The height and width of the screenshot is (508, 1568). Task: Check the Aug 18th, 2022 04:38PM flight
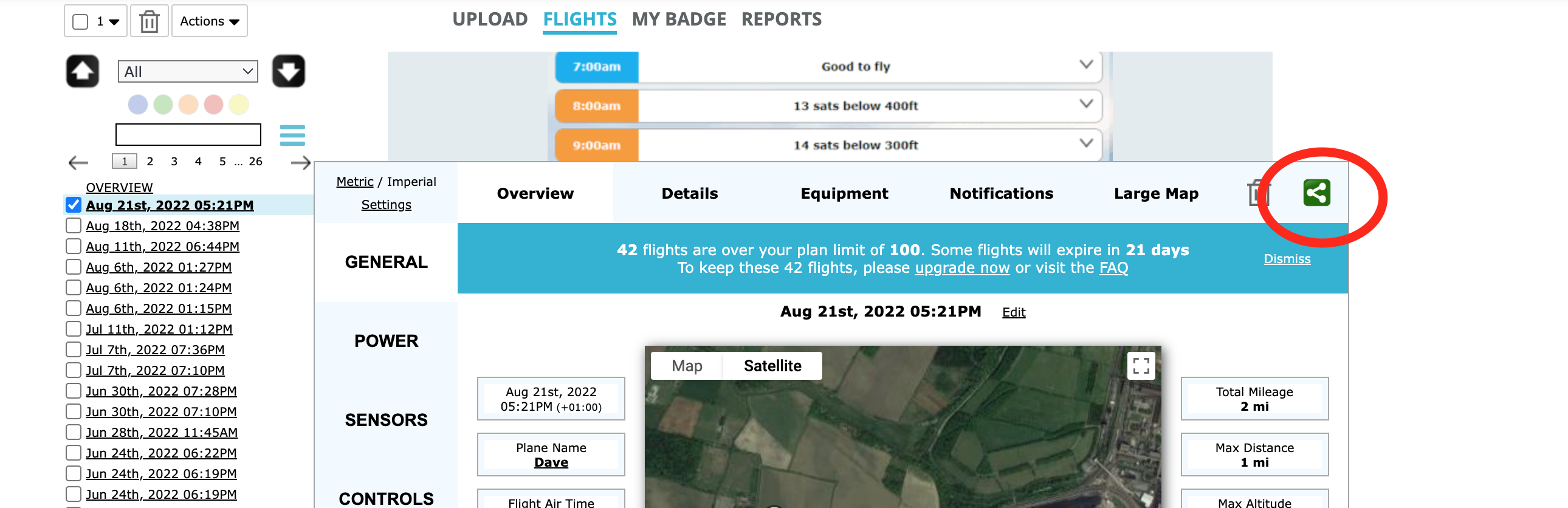click(x=74, y=225)
